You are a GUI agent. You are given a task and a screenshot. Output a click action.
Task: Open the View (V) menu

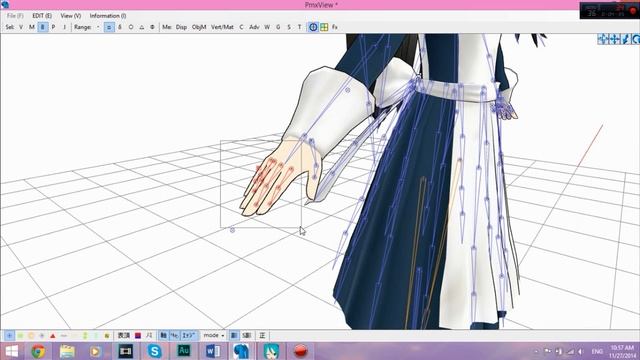[71, 16]
